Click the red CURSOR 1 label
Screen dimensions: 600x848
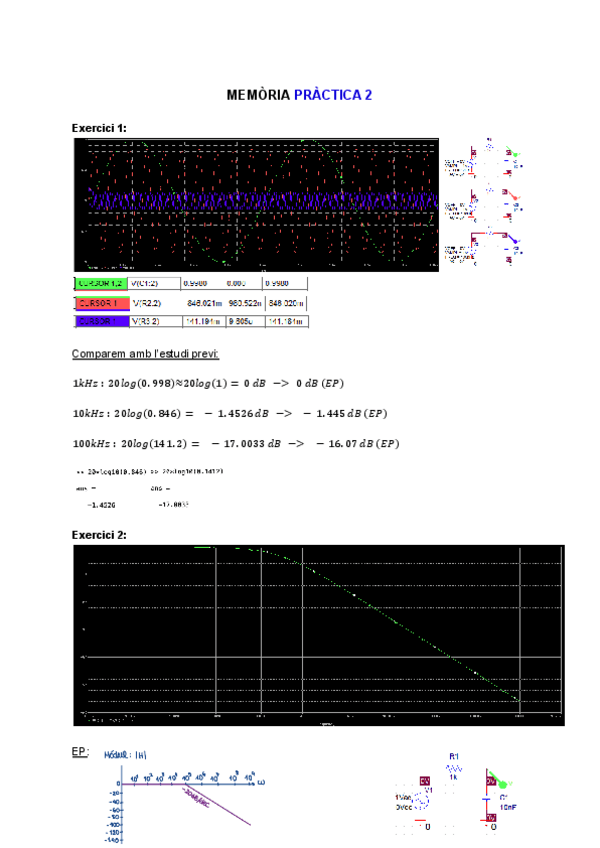click(x=101, y=303)
